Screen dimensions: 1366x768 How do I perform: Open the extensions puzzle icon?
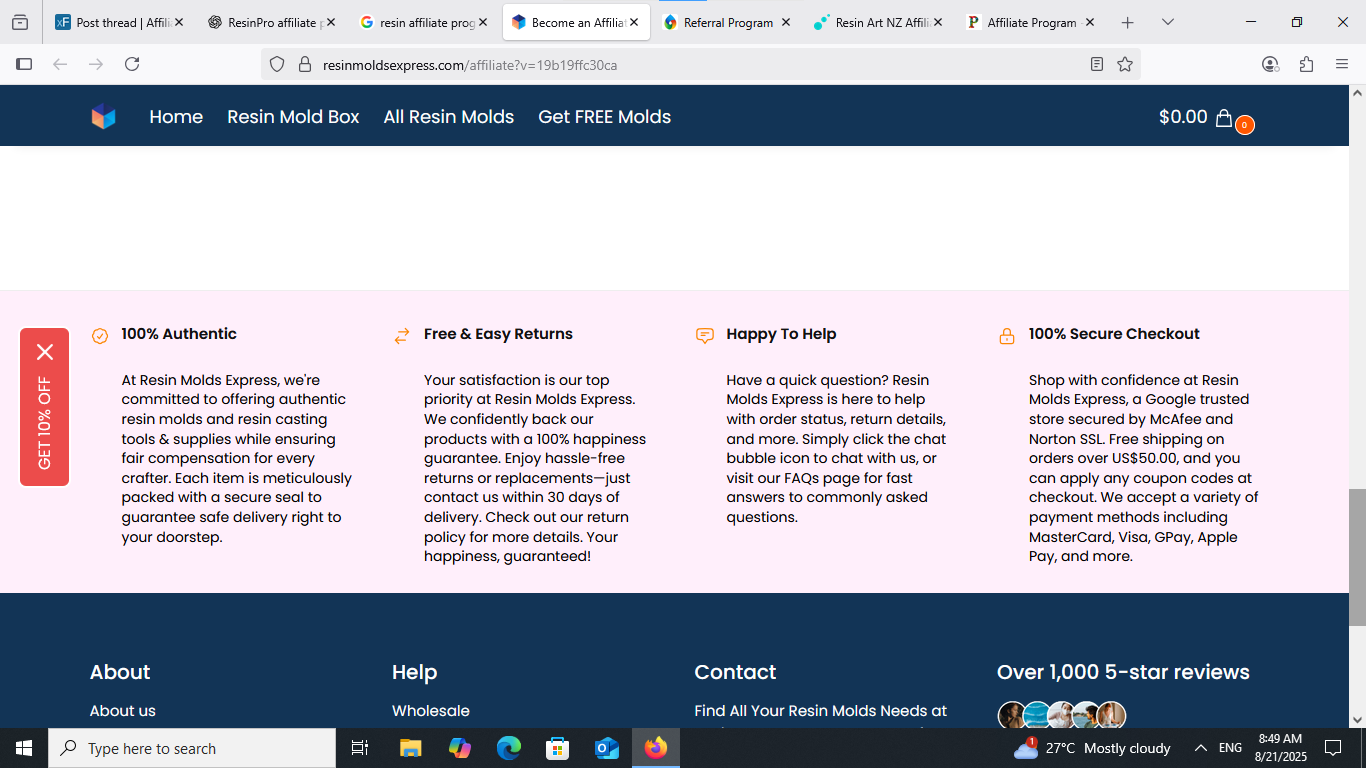point(1306,64)
